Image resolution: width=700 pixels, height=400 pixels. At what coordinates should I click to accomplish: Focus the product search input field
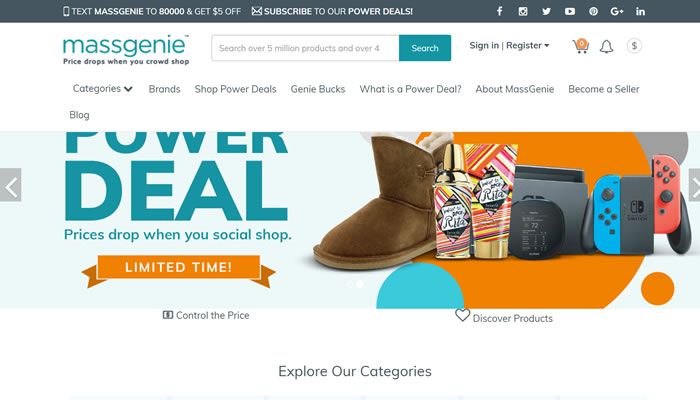(305, 48)
